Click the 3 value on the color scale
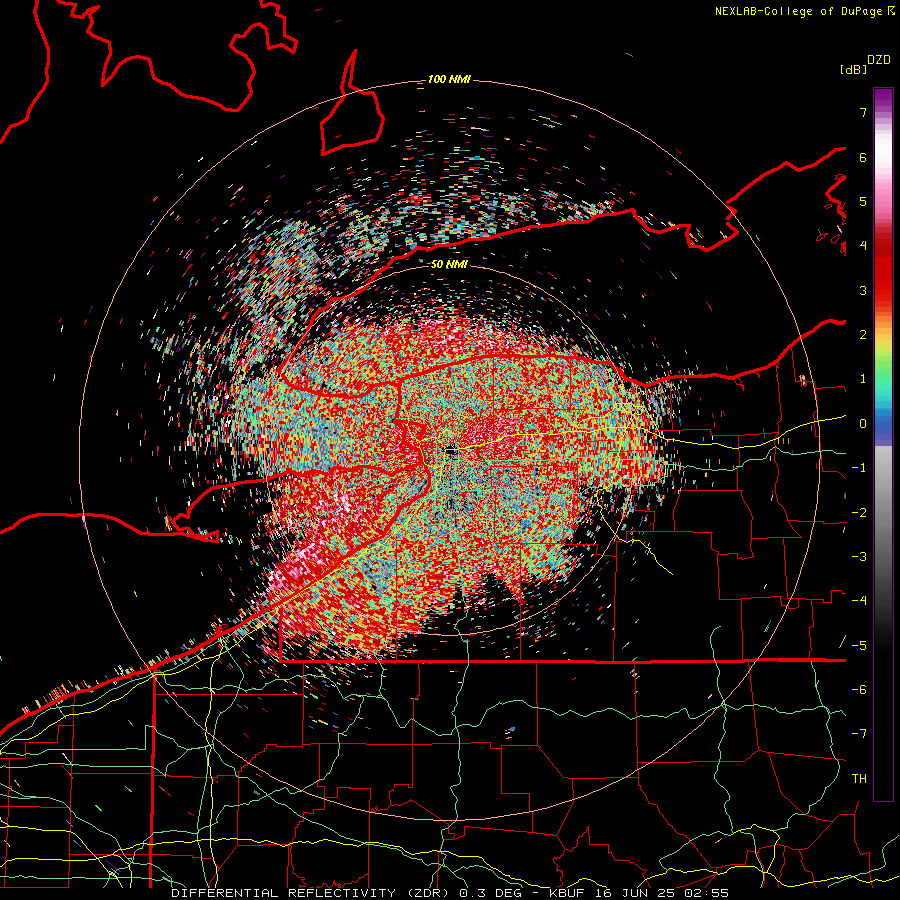 [863, 290]
